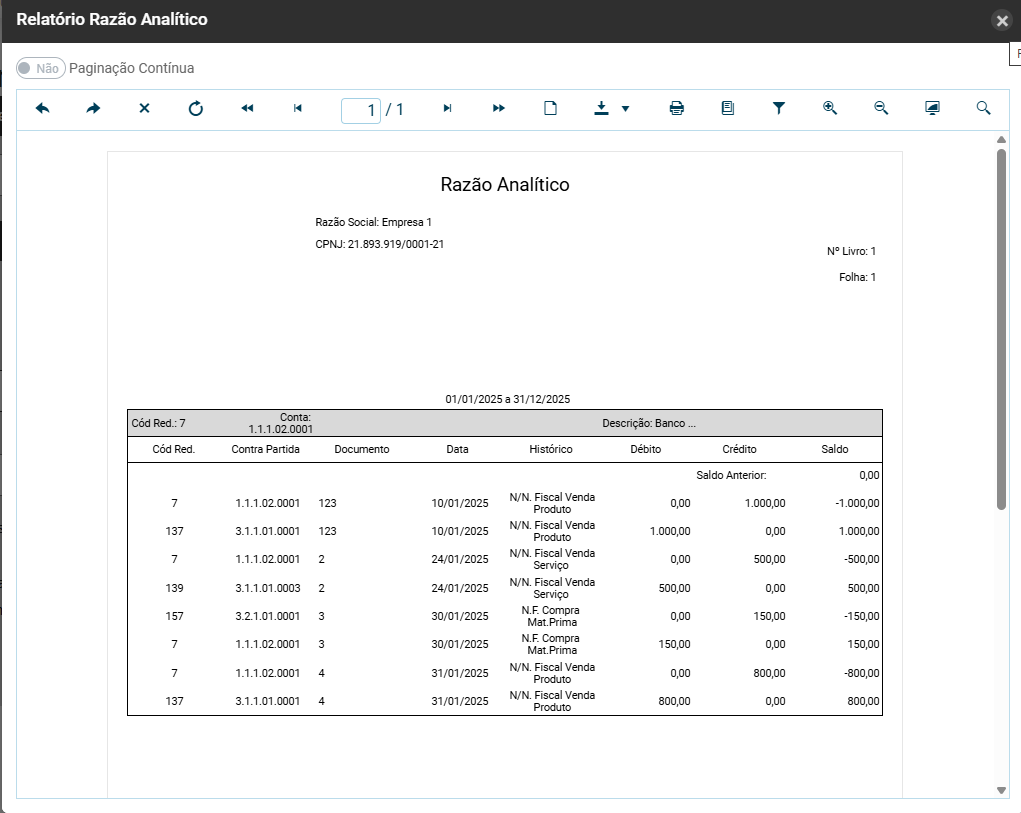Click the forward (redo) arrow icon
This screenshot has width=1021, height=813.
[x=93, y=109]
